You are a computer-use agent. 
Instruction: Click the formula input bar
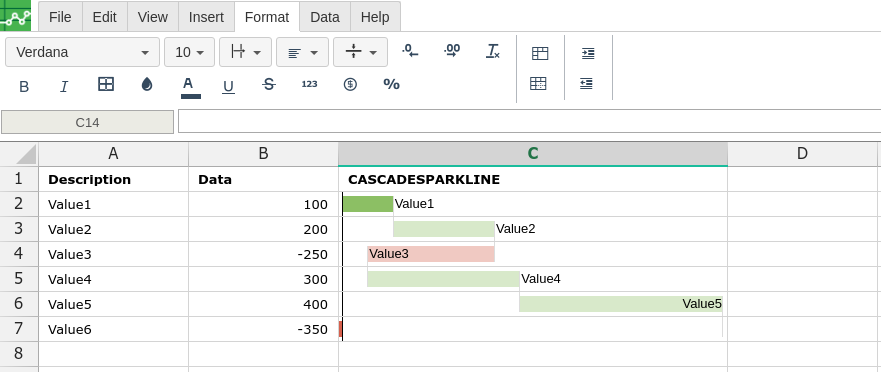(529, 121)
